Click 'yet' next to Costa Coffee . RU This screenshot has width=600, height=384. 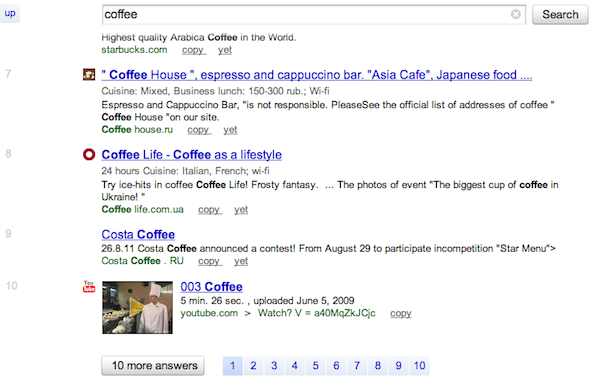[241, 261]
